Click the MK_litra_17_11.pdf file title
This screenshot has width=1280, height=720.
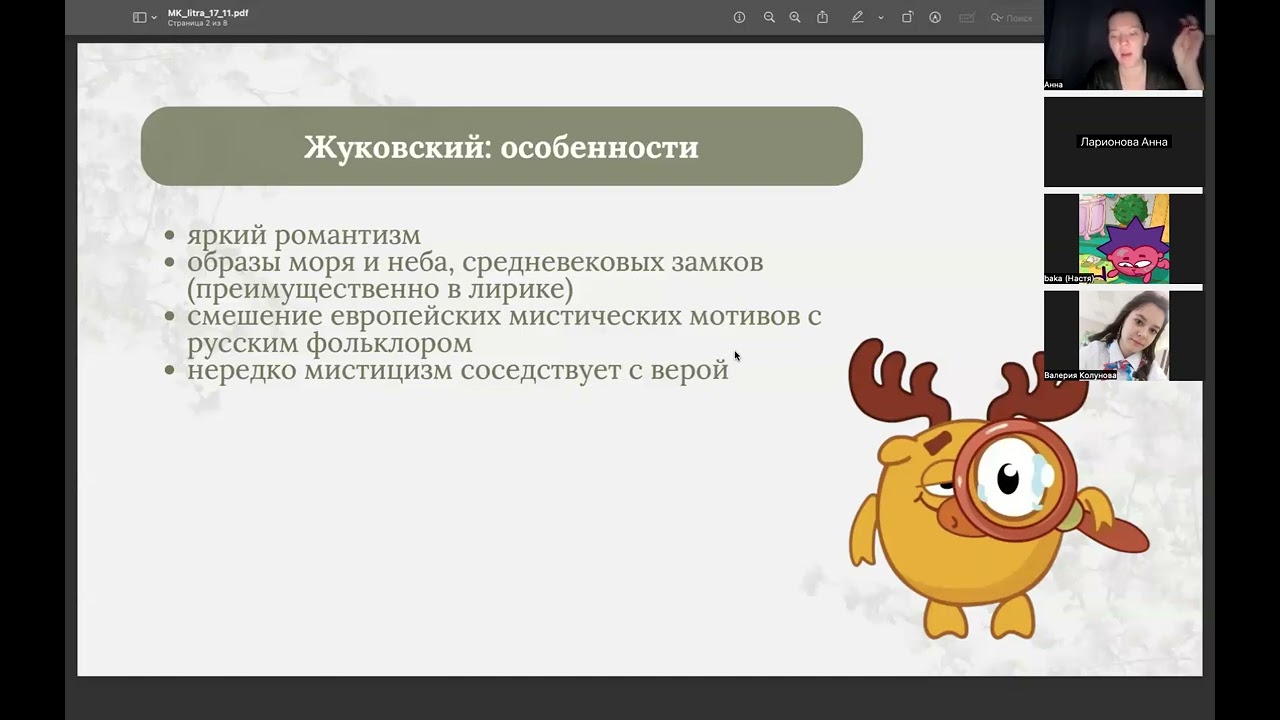click(x=208, y=13)
